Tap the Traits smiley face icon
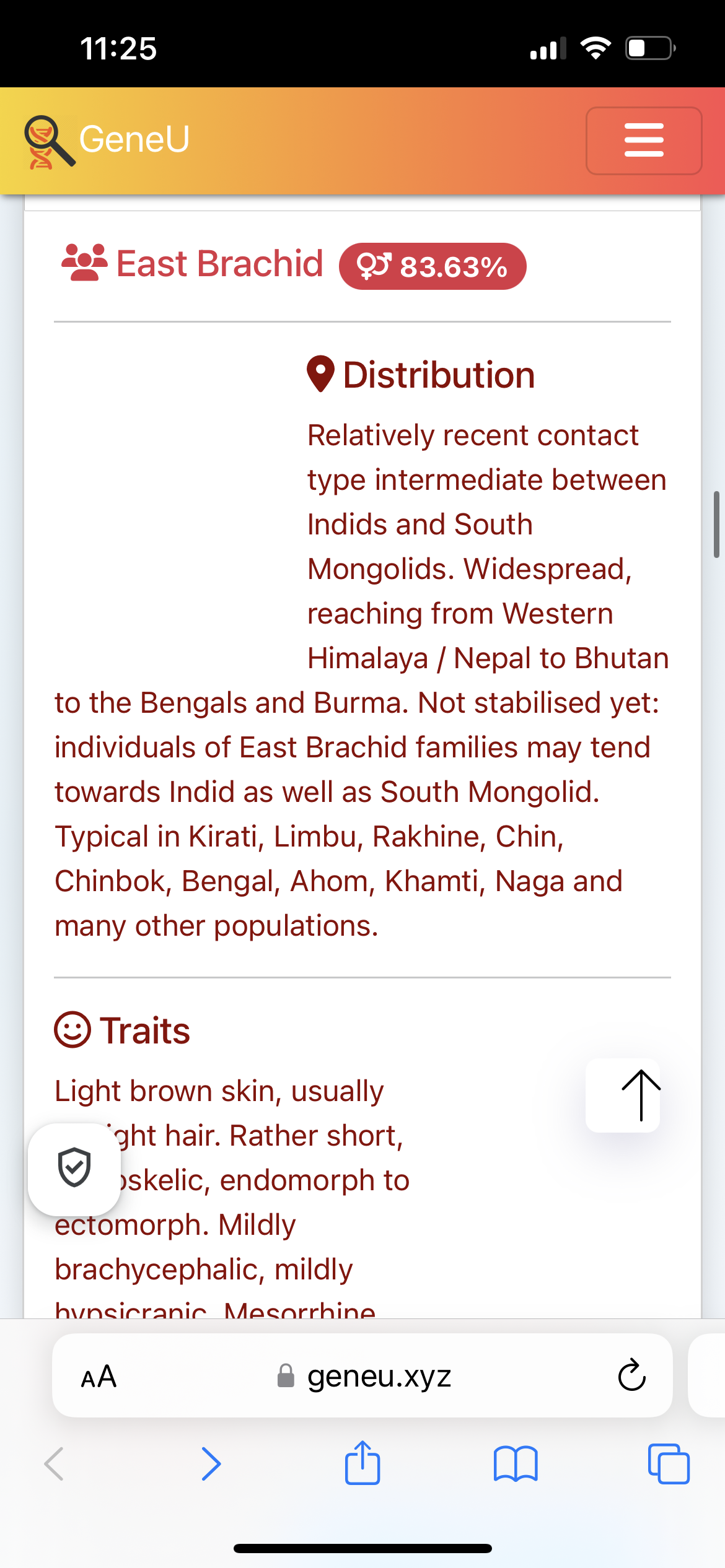This screenshot has height=1568, width=725. (x=72, y=1030)
